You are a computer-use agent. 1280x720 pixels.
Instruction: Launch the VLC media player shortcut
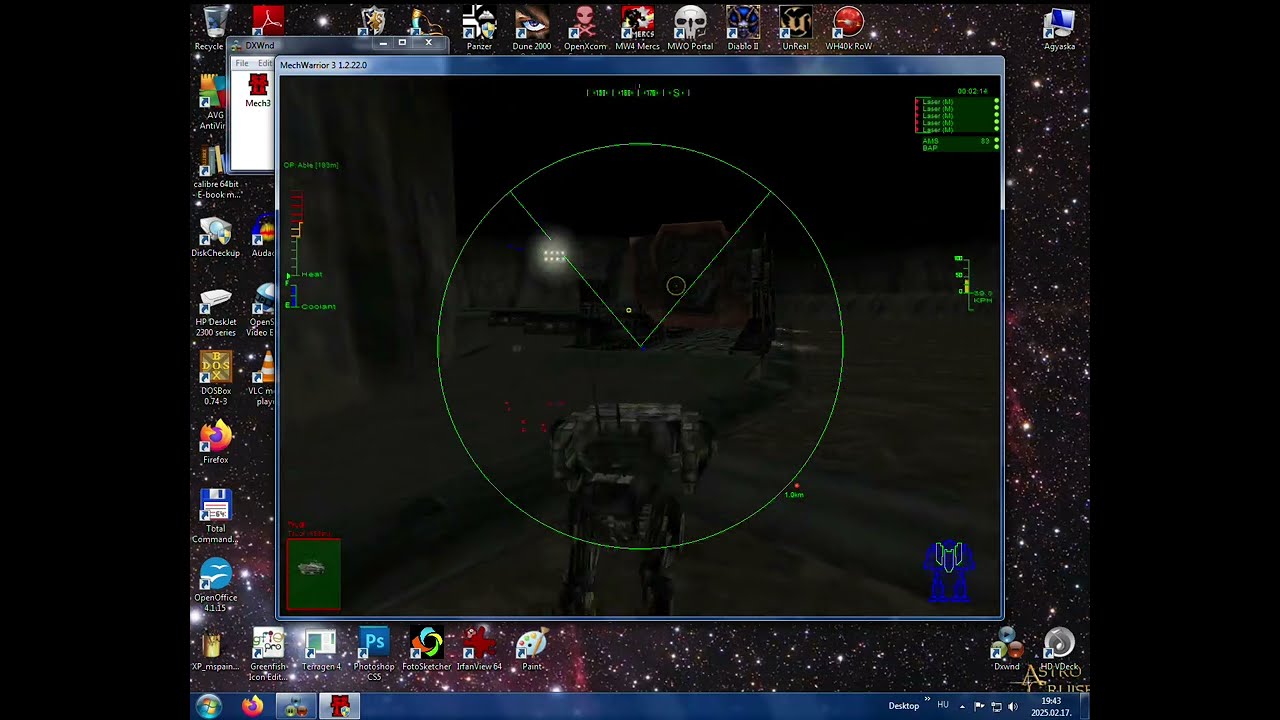pyautogui.click(x=262, y=379)
